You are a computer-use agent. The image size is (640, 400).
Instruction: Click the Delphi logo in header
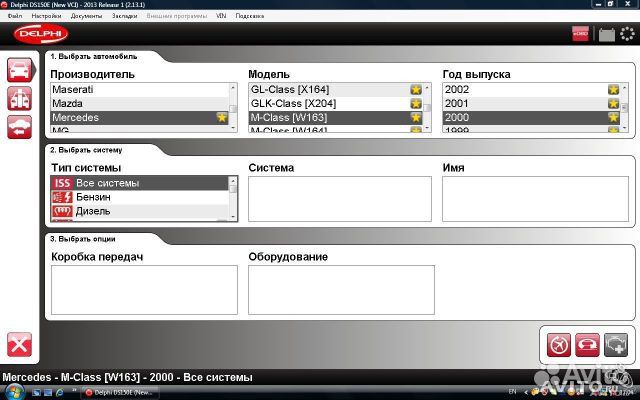[x=40, y=33]
